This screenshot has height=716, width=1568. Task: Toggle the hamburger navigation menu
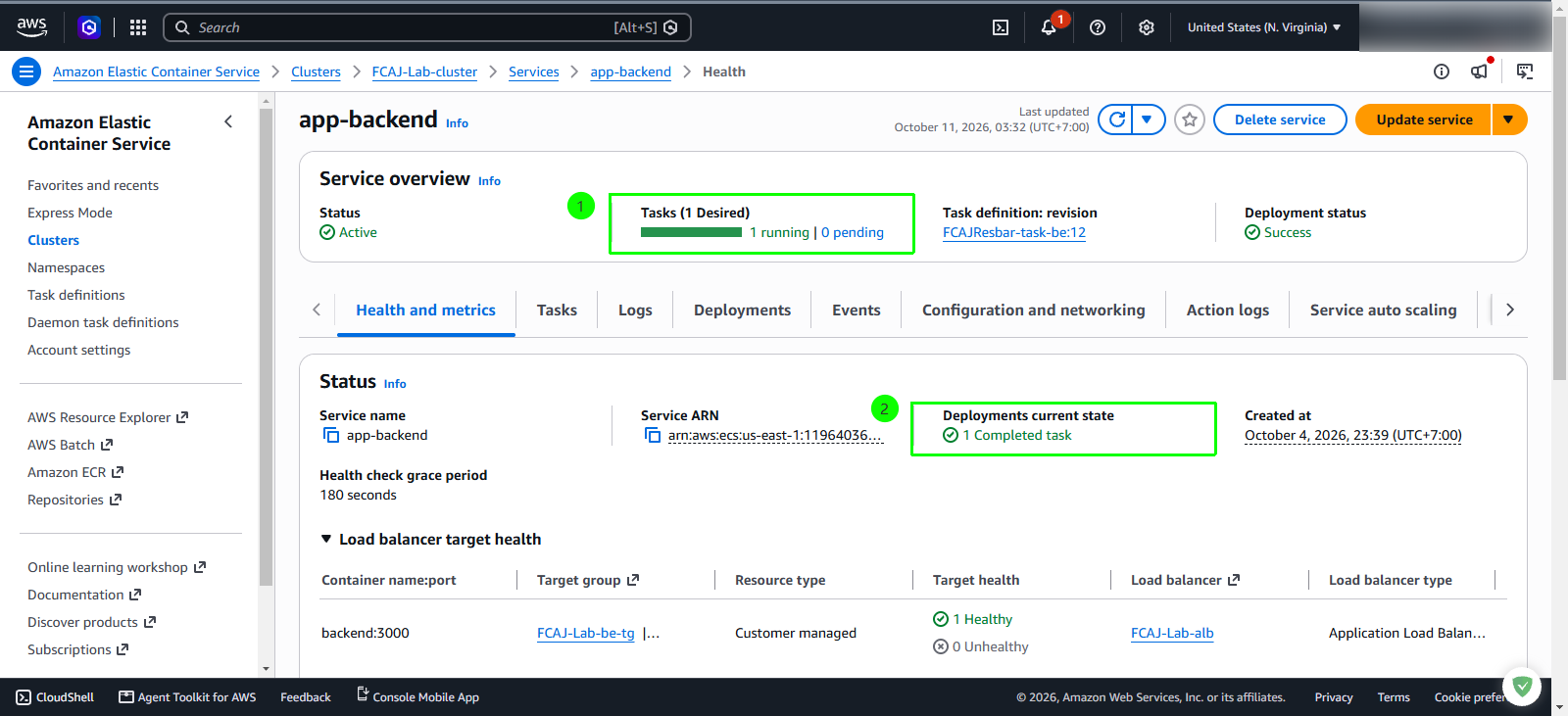(x=26, y=72)
